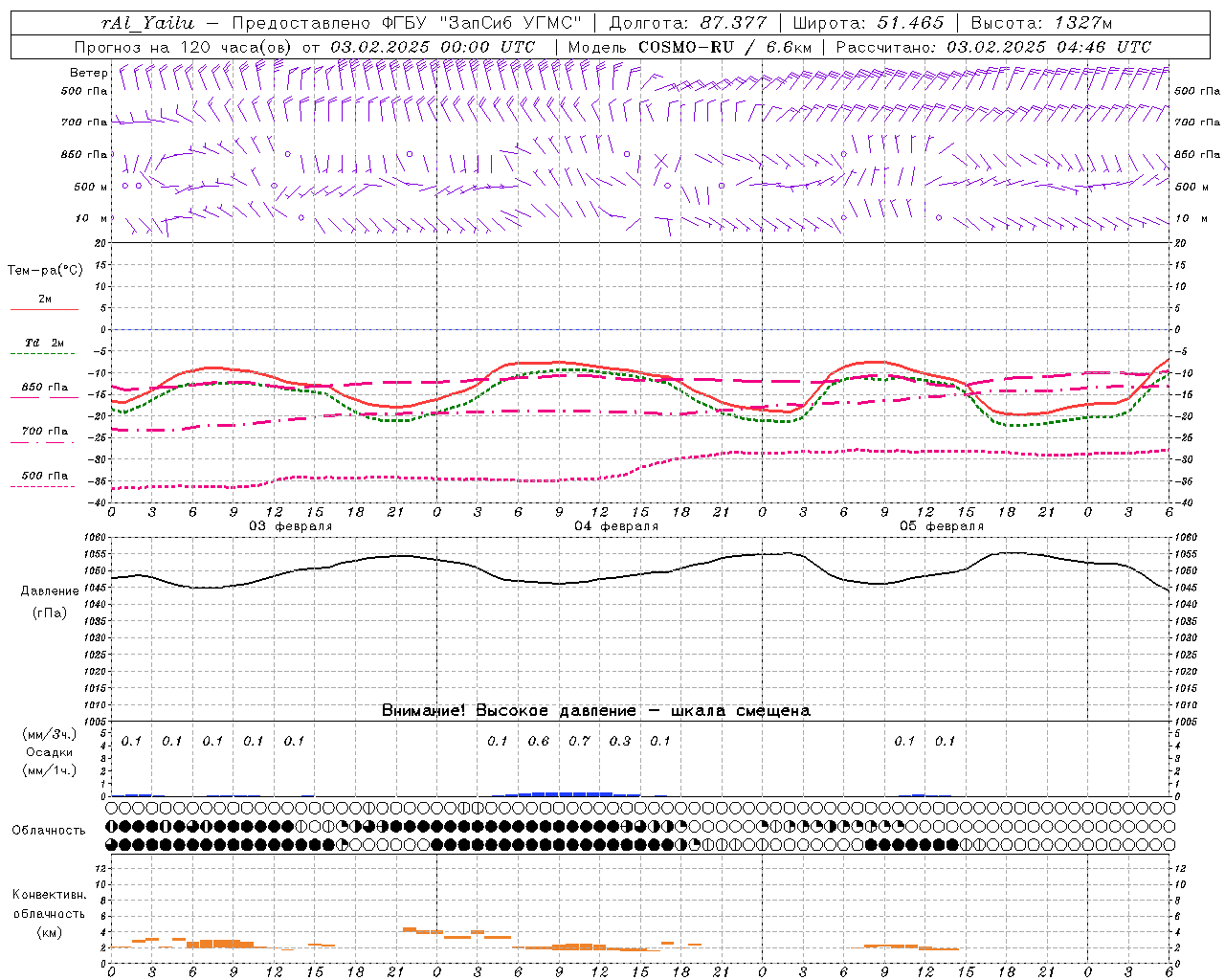
Task: Click the precipitation value "0.7"
Action: 580,742
